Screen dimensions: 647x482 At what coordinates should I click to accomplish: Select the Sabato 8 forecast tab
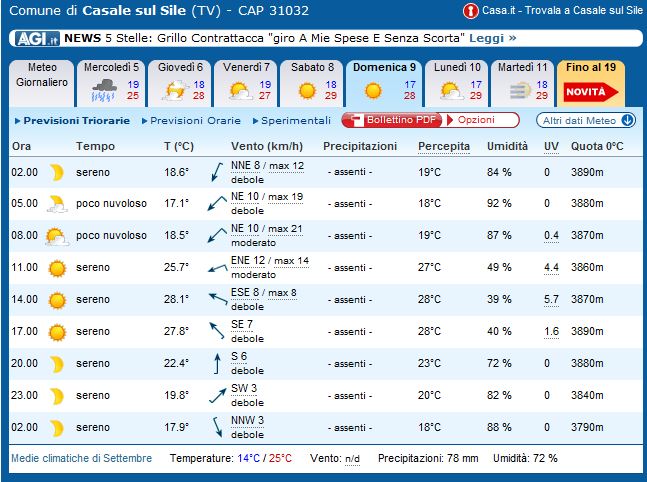click(x=312, y=83)
